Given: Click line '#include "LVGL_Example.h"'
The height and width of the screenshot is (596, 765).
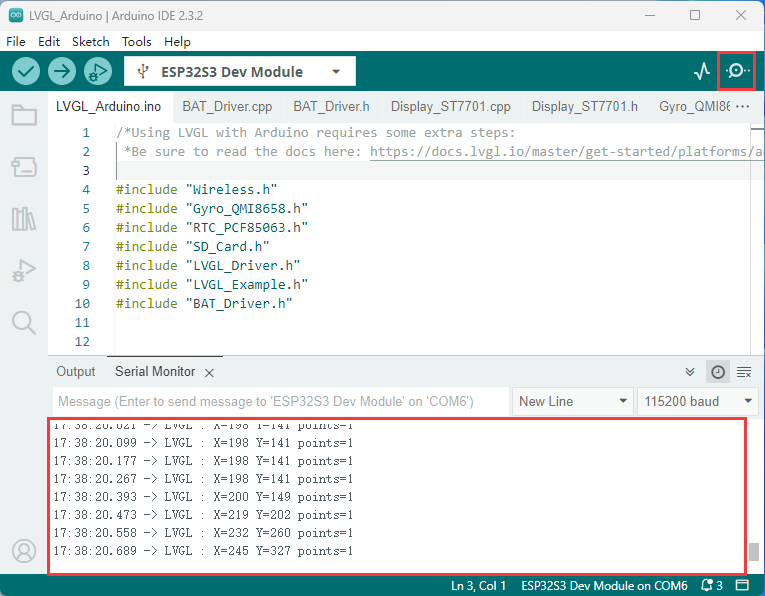Looking at the screenshot, I should click(212, 285).
